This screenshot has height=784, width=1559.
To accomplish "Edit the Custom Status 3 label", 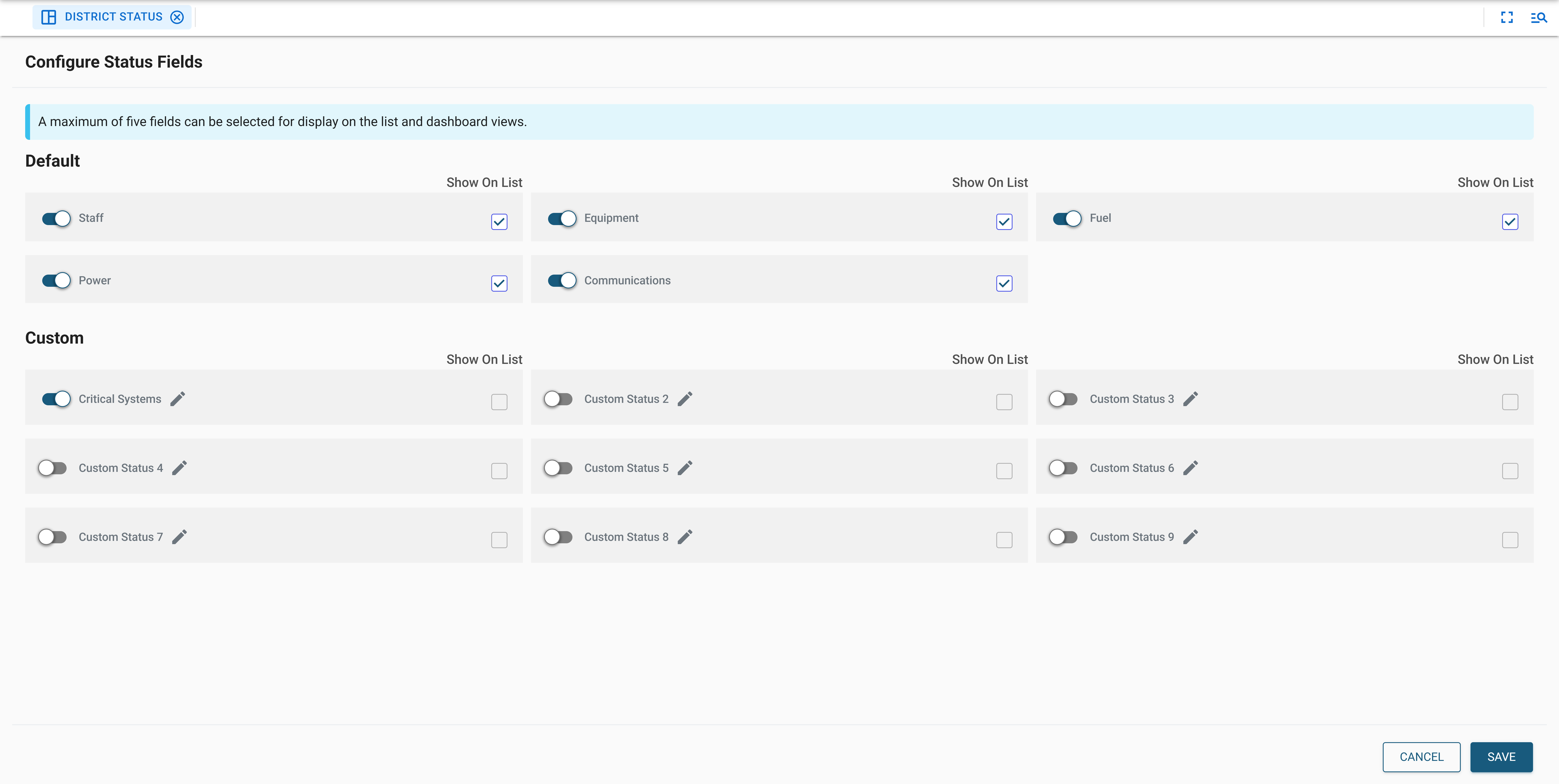I will [1191, 399].
